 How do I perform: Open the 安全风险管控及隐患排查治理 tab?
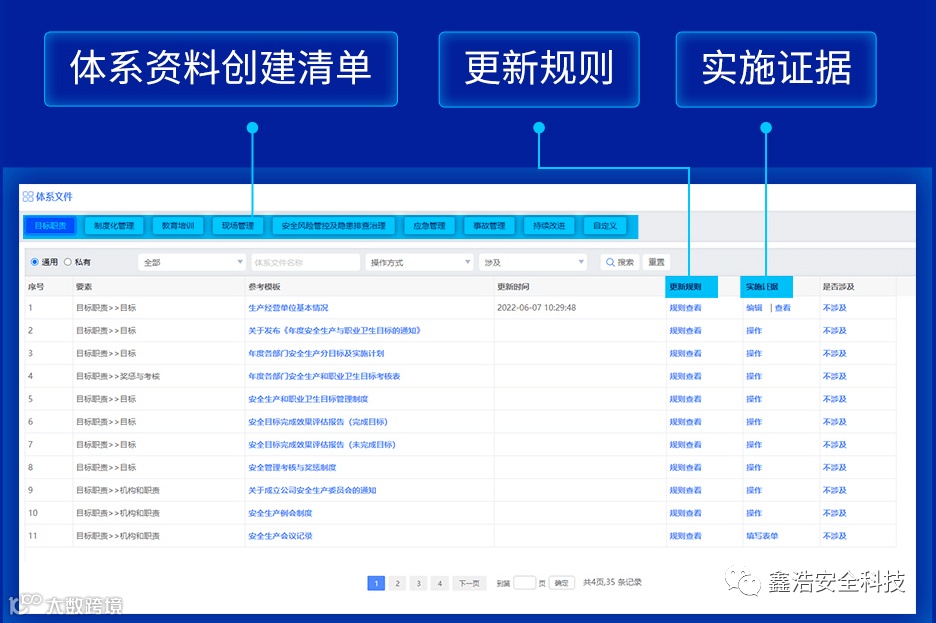coord(333,226)
